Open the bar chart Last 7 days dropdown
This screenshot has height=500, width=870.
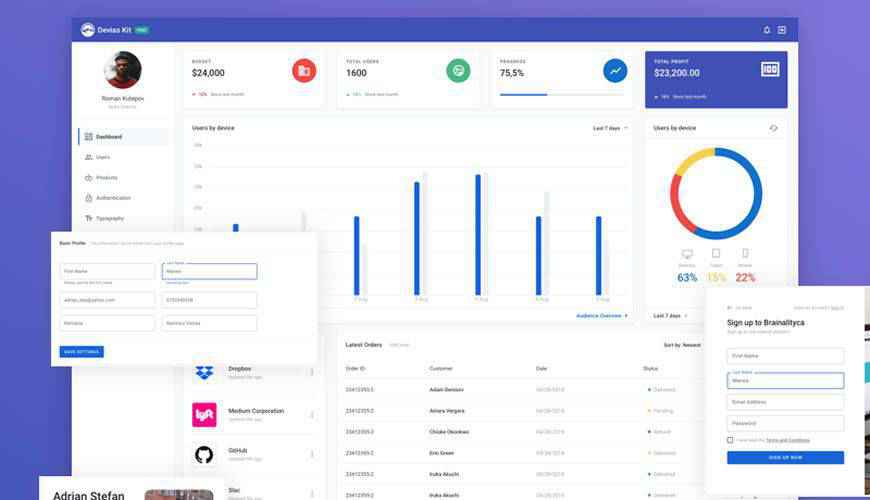click(610, 128)
